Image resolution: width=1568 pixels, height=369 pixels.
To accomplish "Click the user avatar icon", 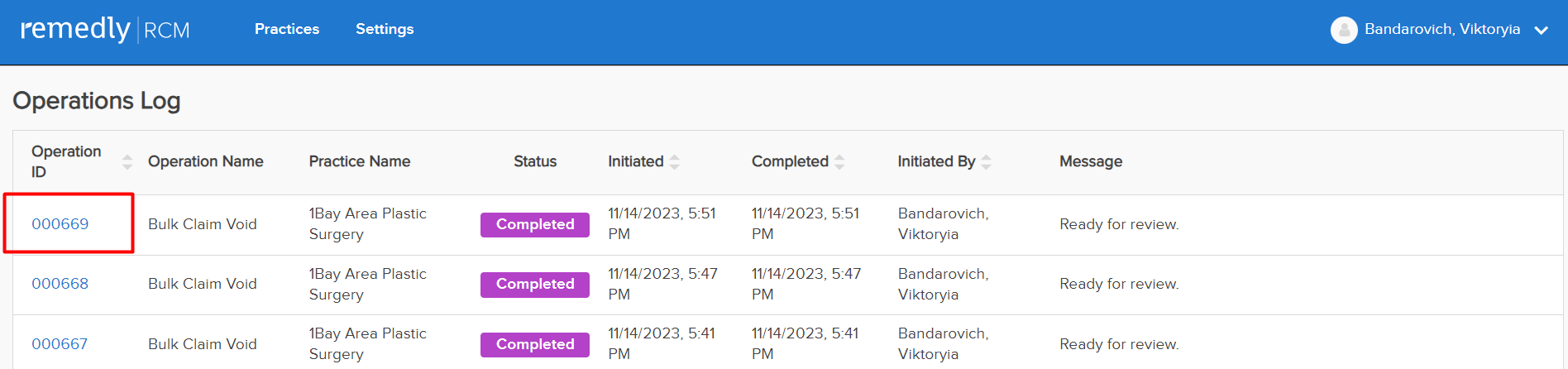I will point(1344,30).
